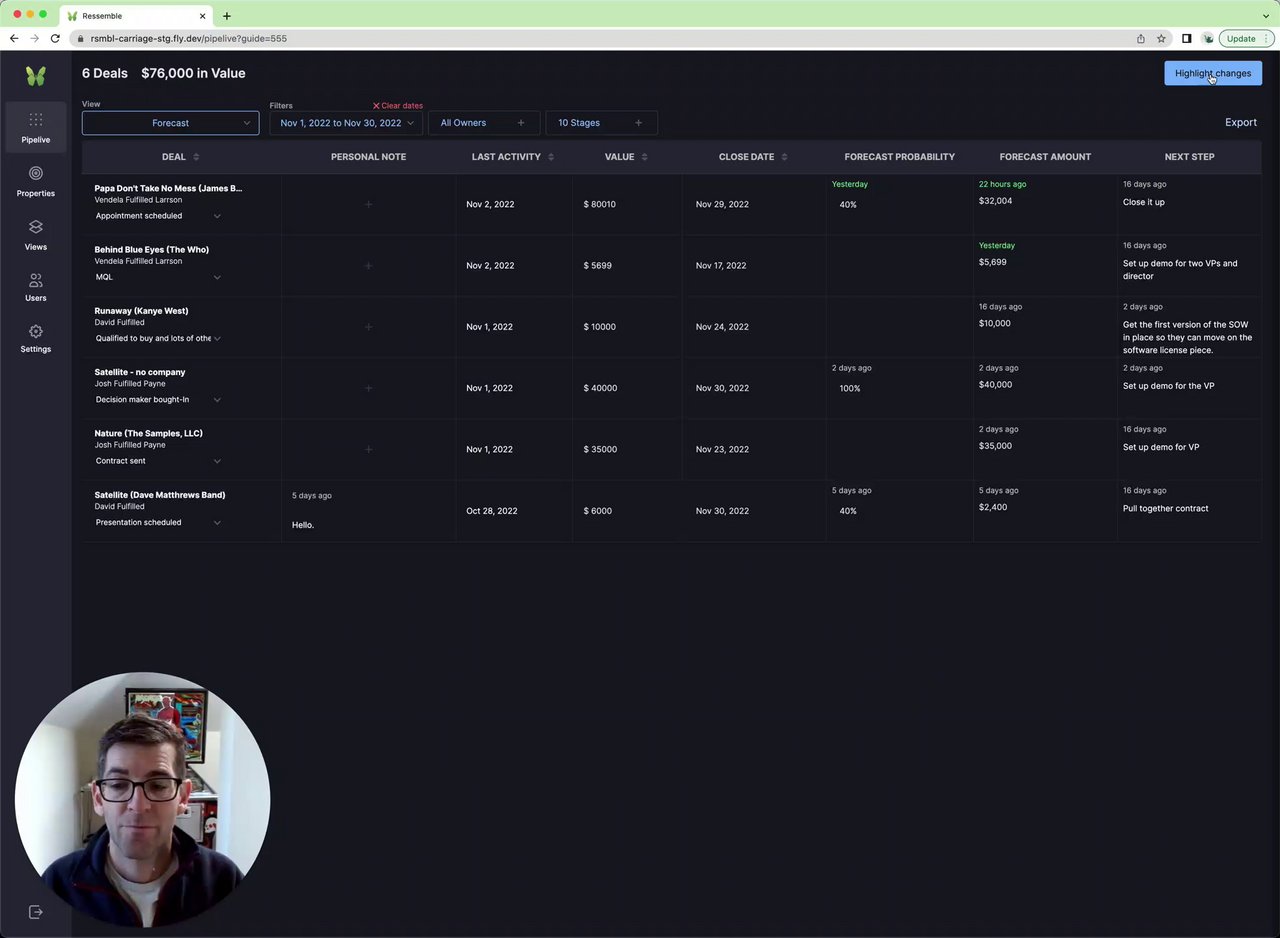Change Decision maker bought-In stage dropdown
Screen dimensions: 1280x938
tap(158, 400)
